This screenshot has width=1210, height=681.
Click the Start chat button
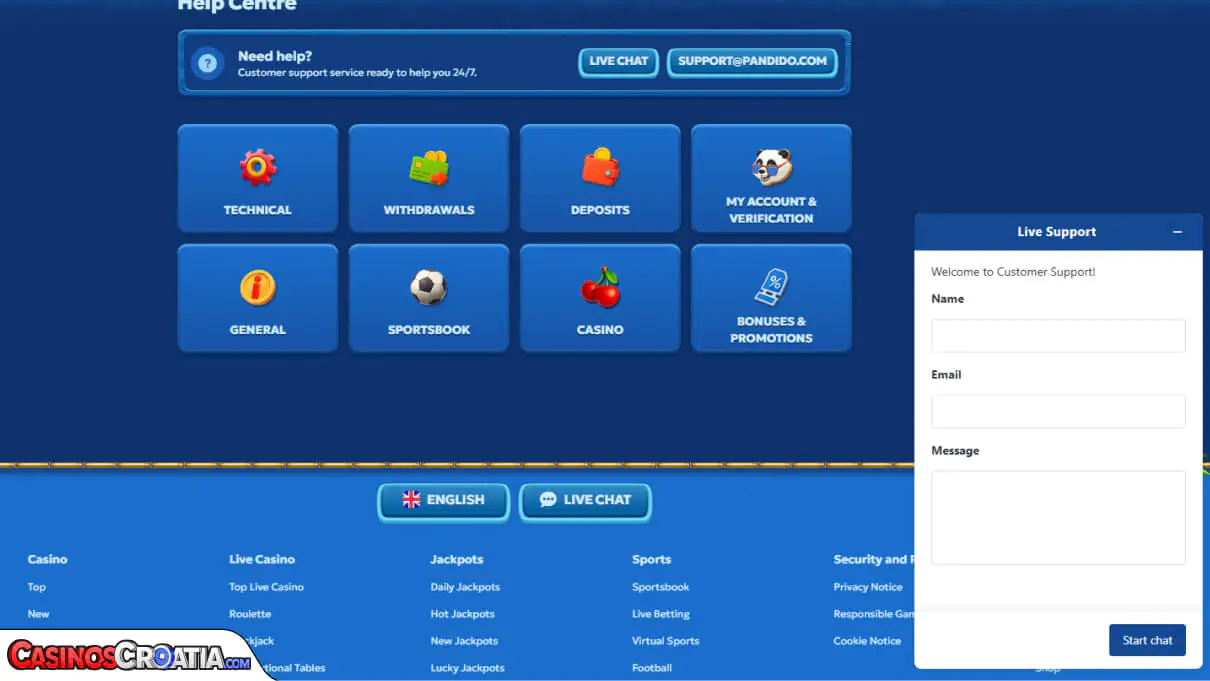[x=1147, y=640]
